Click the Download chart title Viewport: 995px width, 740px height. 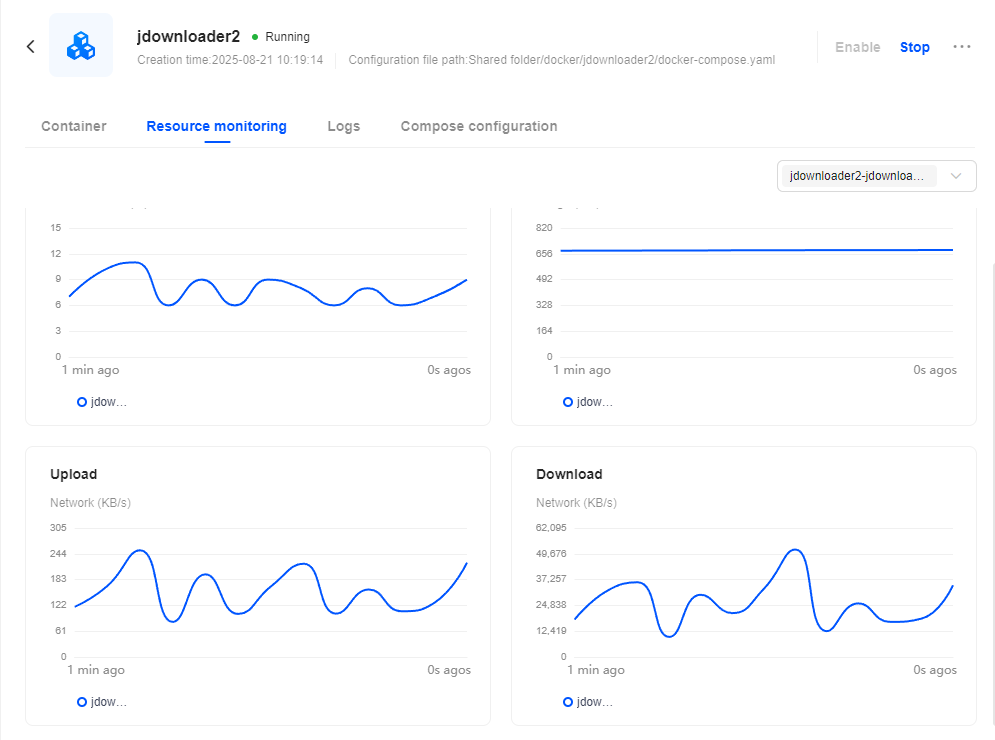point(569,474)
